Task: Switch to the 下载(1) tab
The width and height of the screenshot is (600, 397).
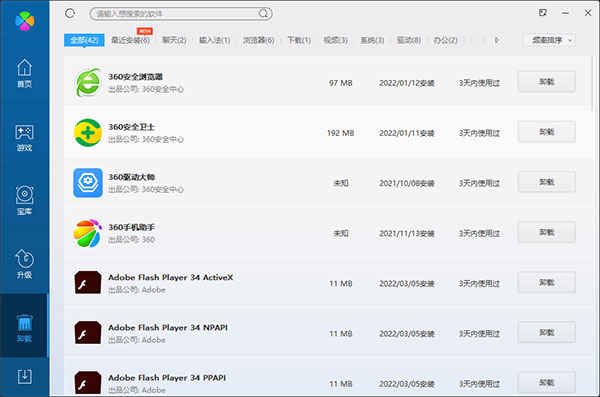Action: 299,40
